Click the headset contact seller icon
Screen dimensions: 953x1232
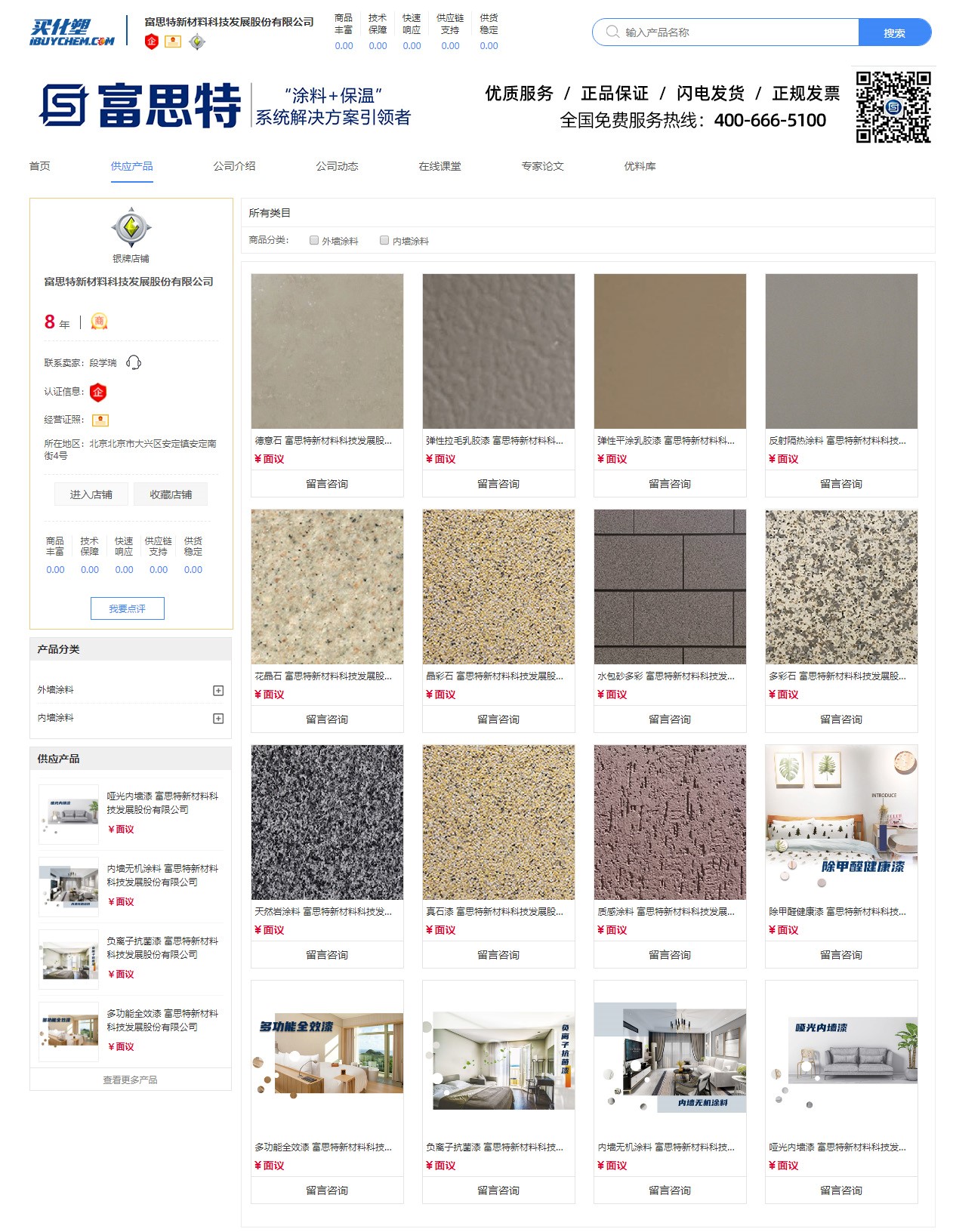(x=134, y=362)
